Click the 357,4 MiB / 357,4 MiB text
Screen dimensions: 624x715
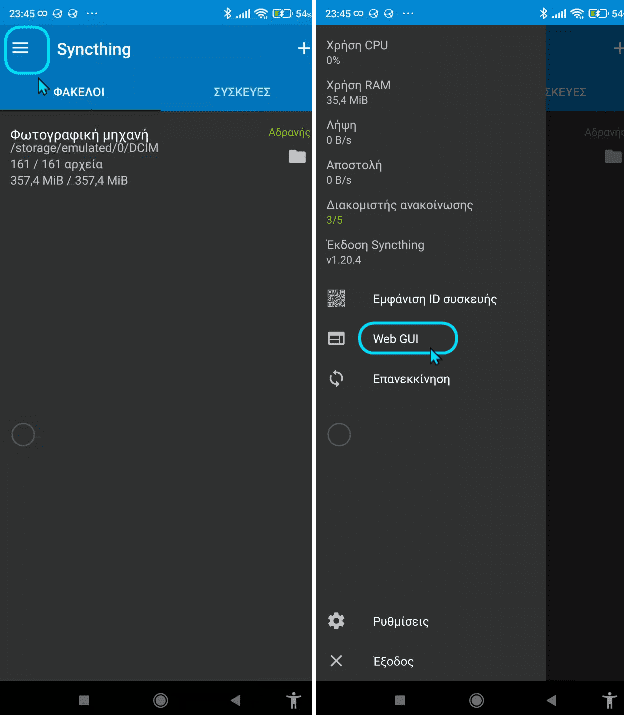69,181
